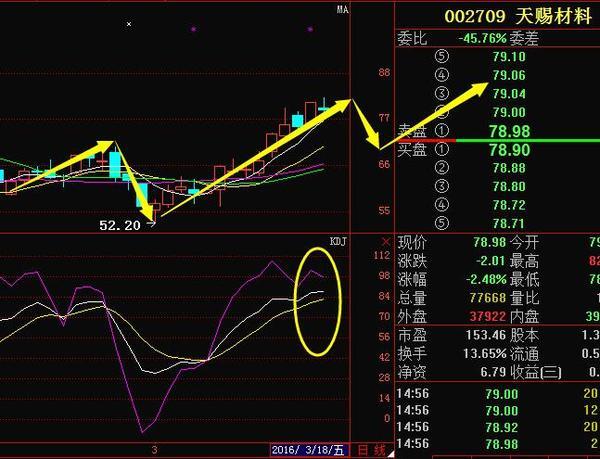600x459 pixels.
Task: Select sell level ③ price 79.04
Action: click(x=509, y=94)
